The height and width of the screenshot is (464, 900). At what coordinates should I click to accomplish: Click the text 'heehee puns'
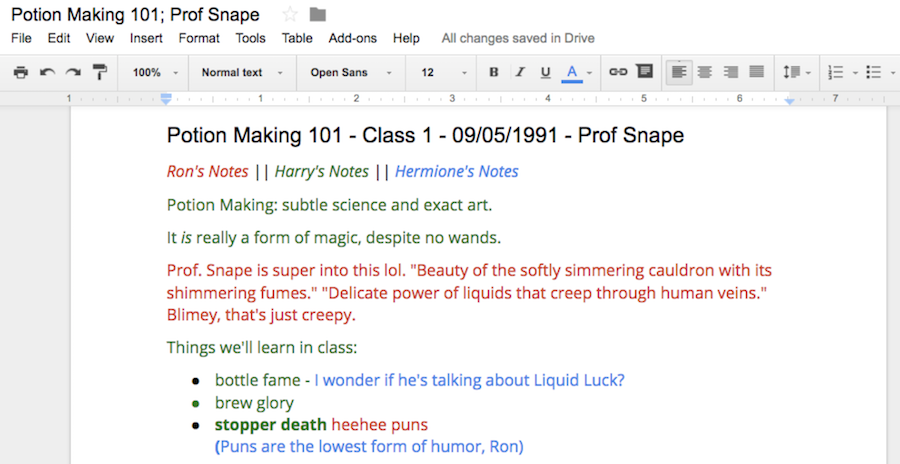click(x=380, y=425)
